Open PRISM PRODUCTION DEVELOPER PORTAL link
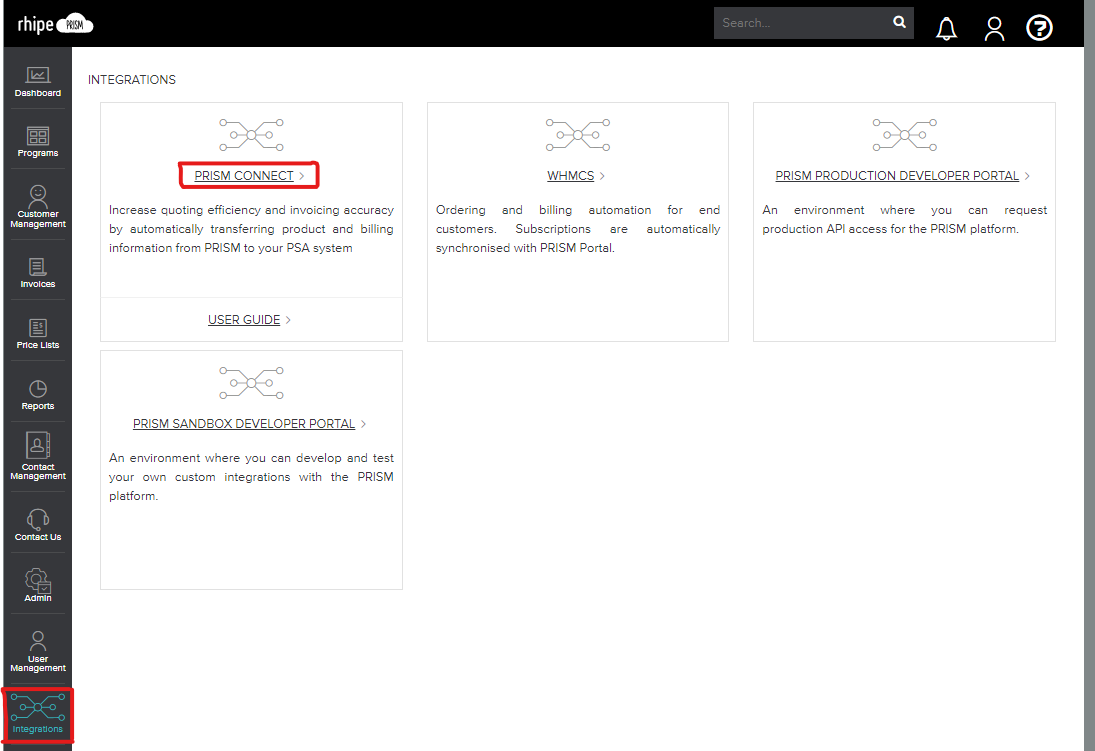This screenshot has height=751, width=1095. [897, 175]
